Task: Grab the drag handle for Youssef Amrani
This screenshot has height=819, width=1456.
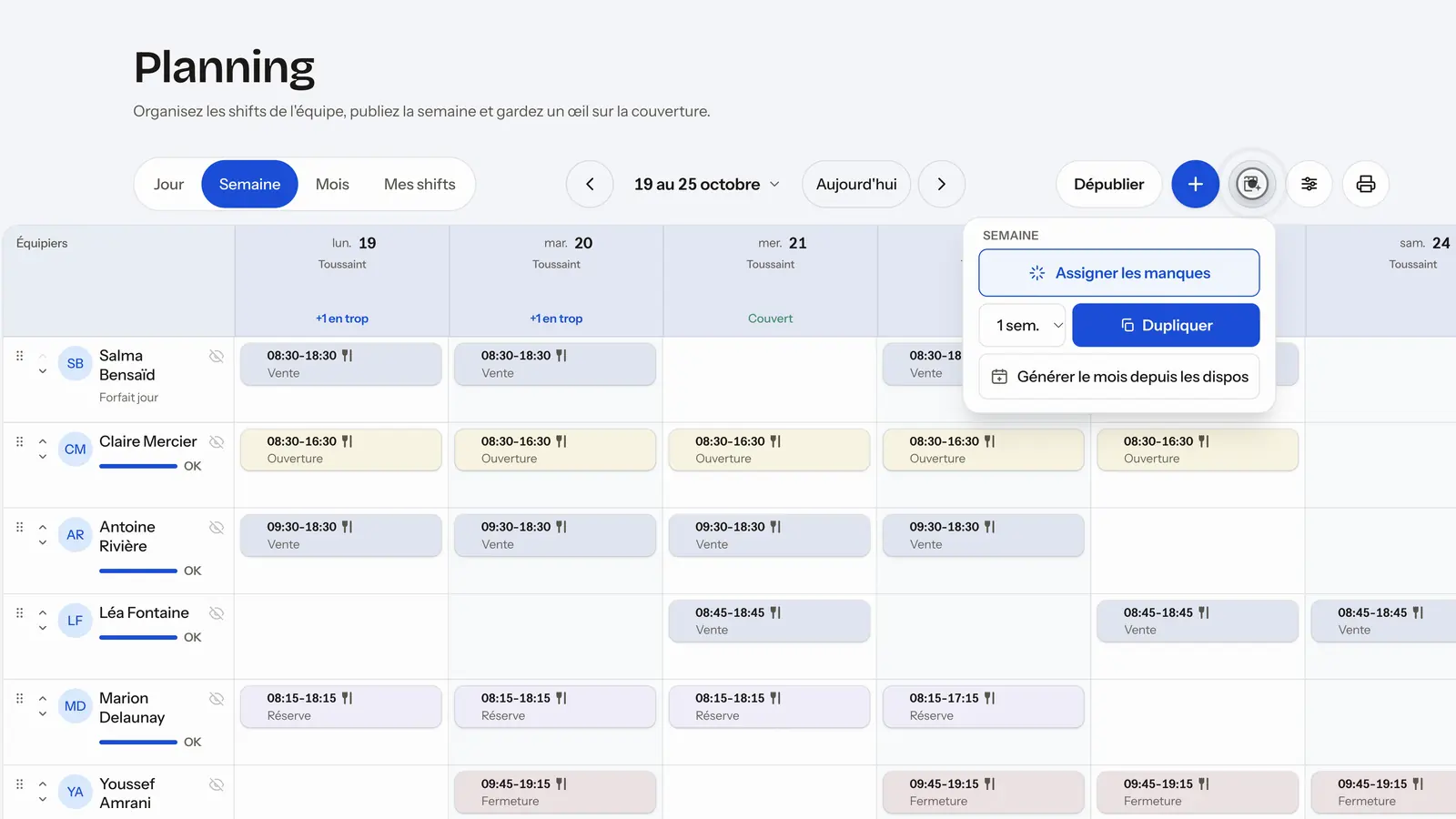Action: (19, 784)
